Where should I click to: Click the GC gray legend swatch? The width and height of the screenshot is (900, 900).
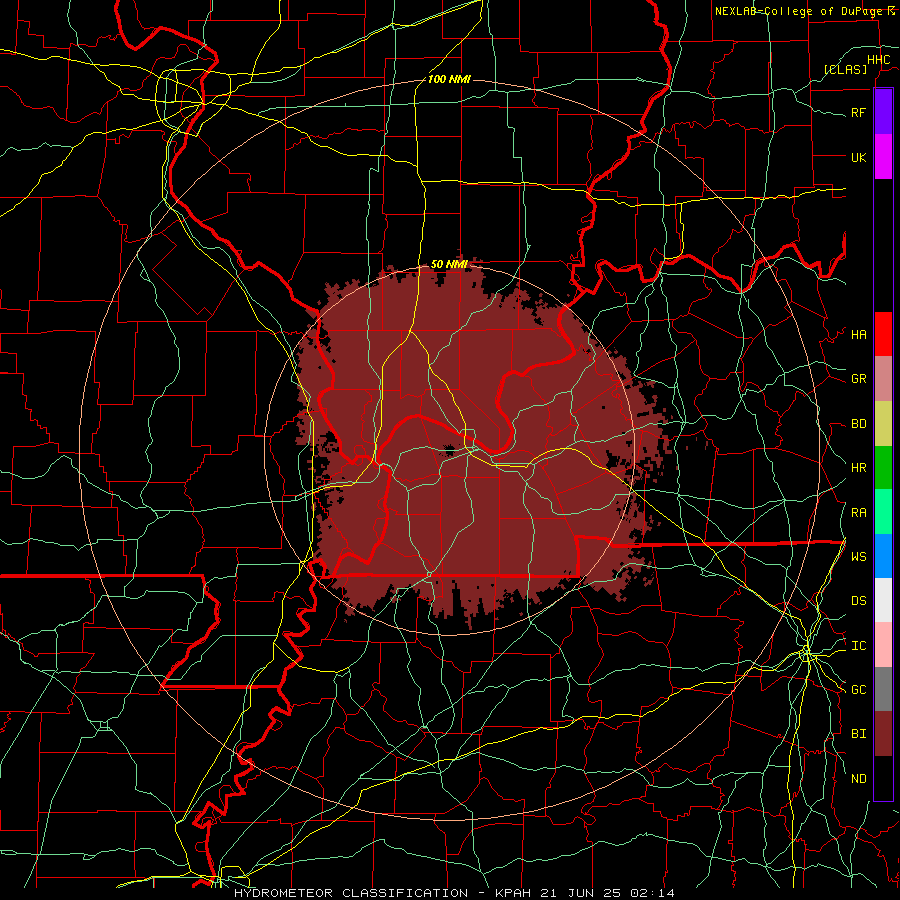883,689
